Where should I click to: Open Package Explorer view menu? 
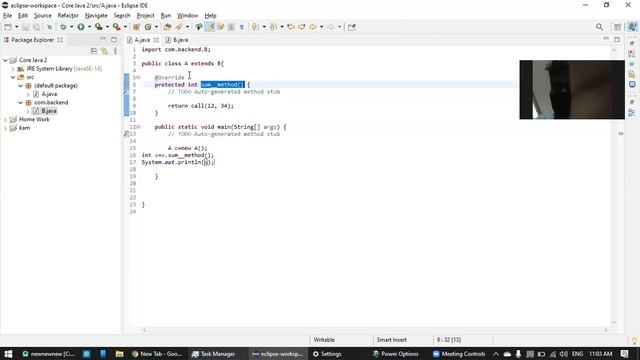tap(115, 51)
